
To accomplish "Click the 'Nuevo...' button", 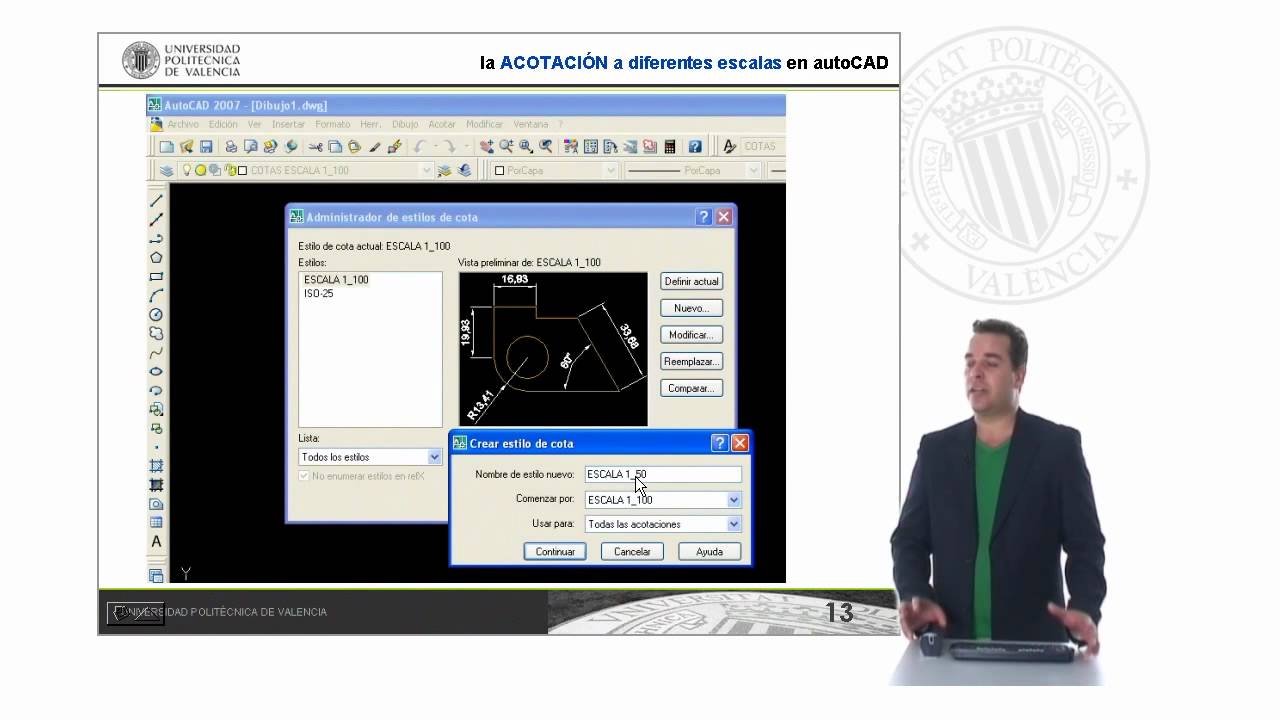I will click(x=692, y=308).
